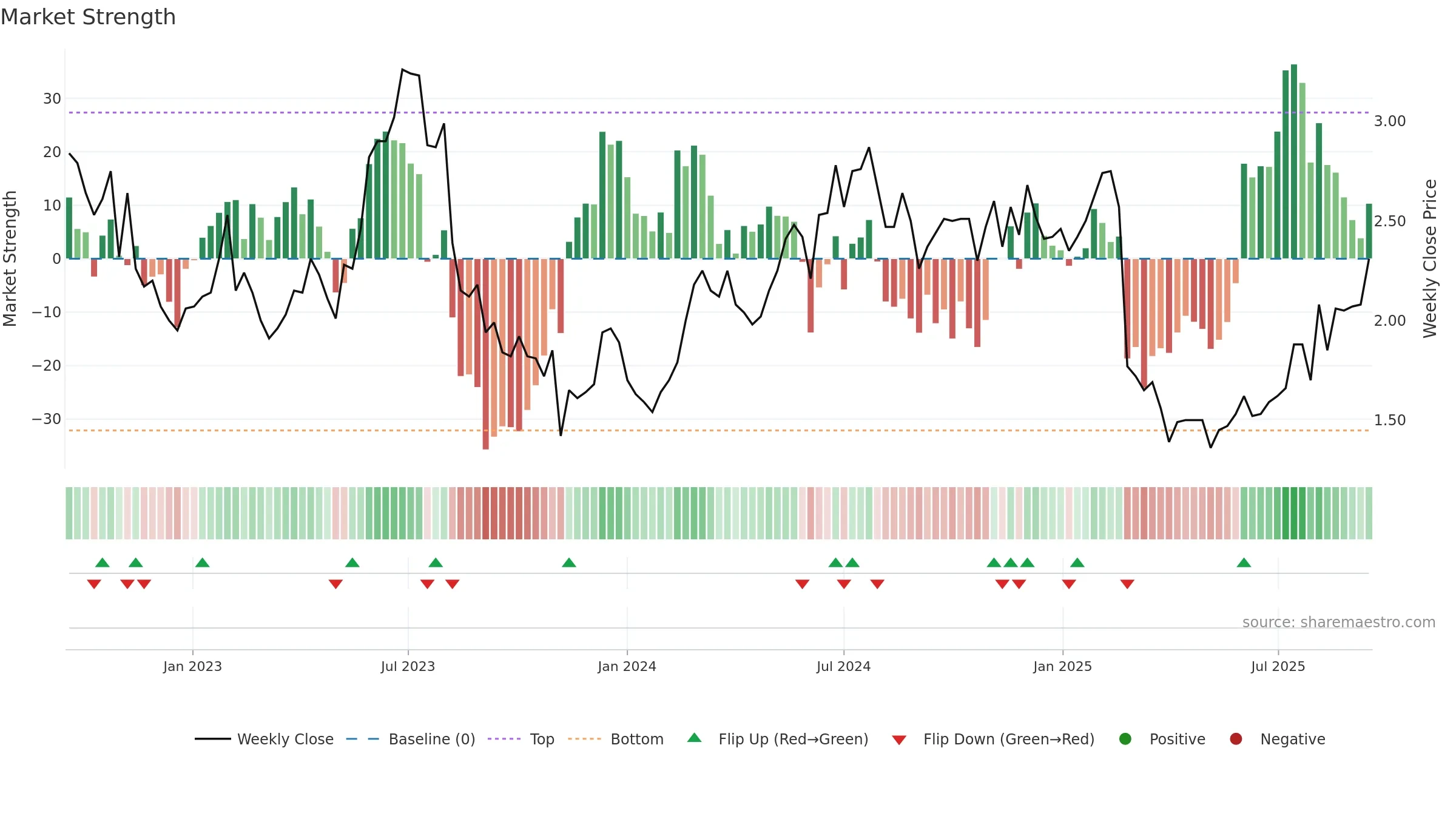Click the 0 market strength tick
1456x819 pixels.
56,259
